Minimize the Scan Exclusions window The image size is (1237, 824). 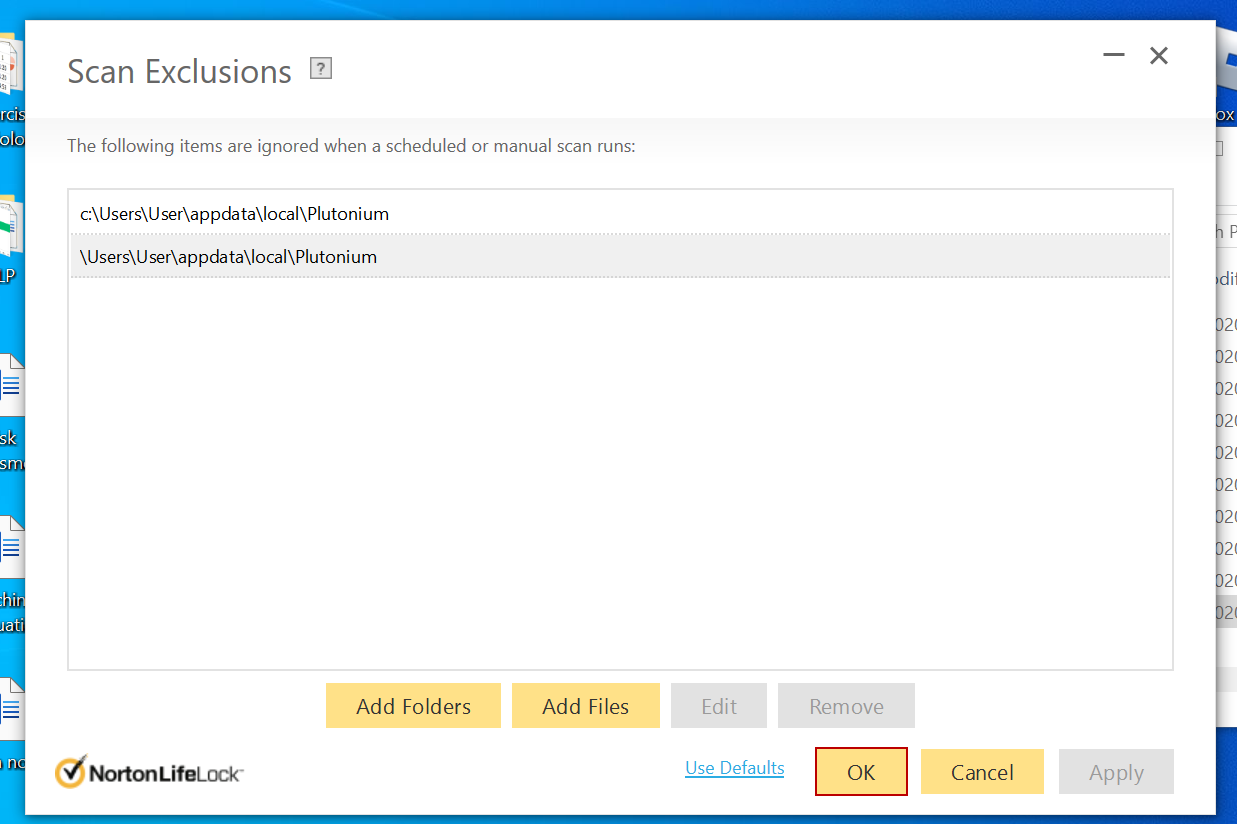tap(1113, 56)
